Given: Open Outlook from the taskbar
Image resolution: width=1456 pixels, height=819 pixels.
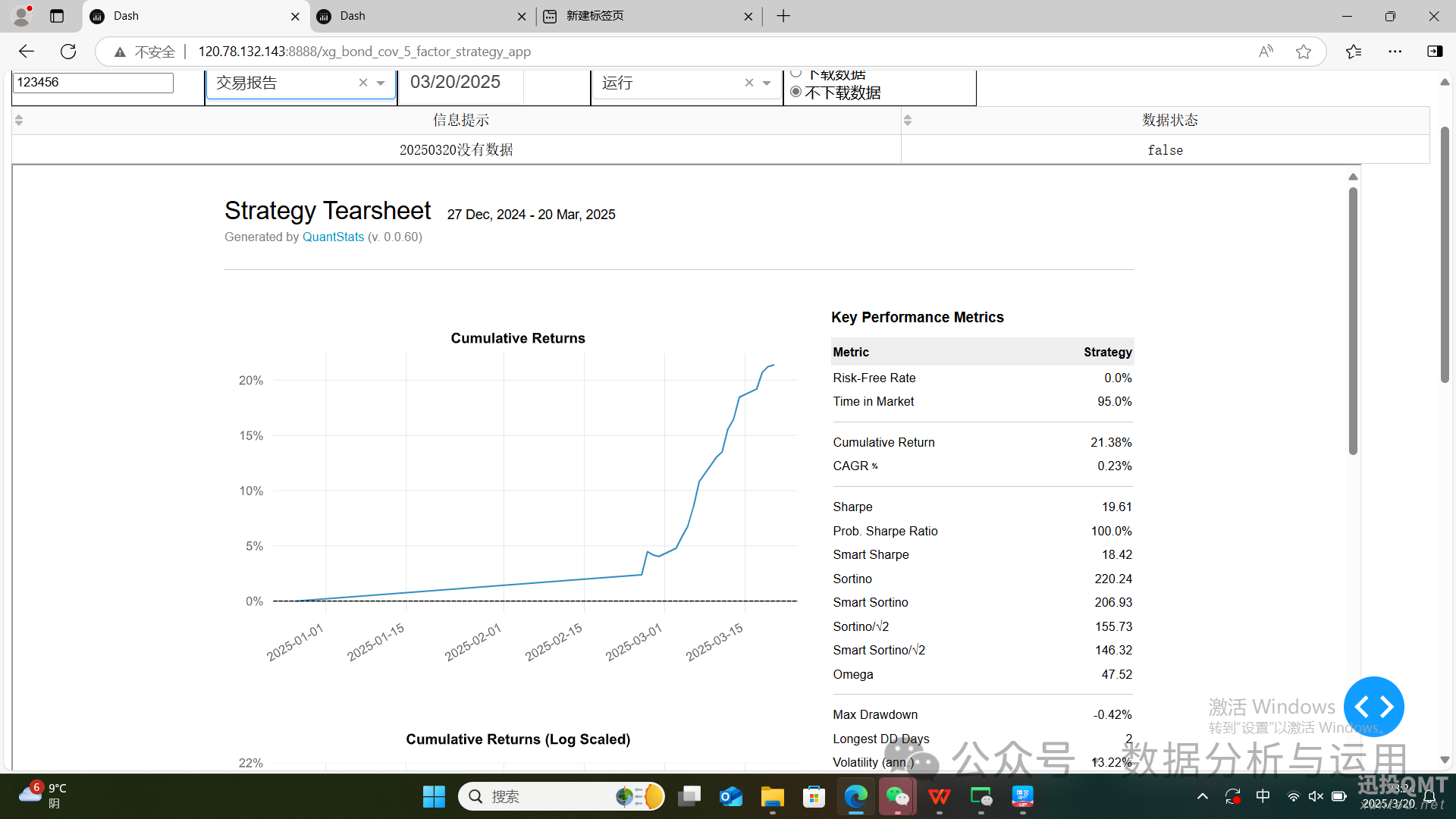Looking at the screenshot, I should (x=731, y=796).
